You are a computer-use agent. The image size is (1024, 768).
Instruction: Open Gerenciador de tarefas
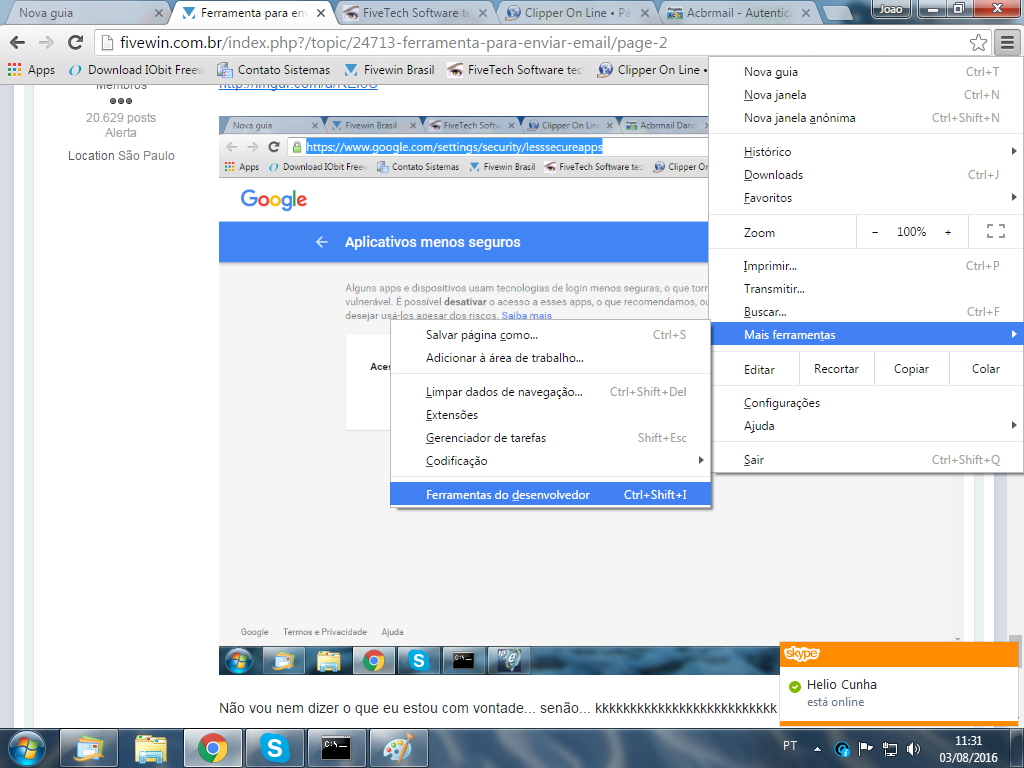point(551,438)
